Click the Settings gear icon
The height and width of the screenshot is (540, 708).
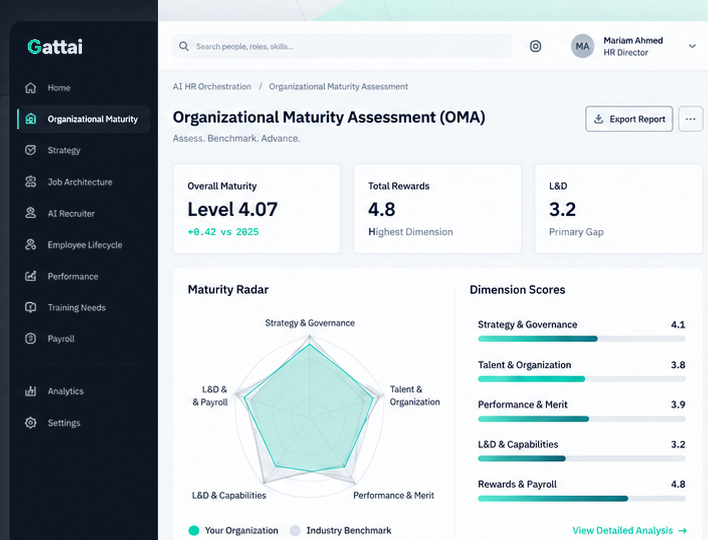[30, 423]
